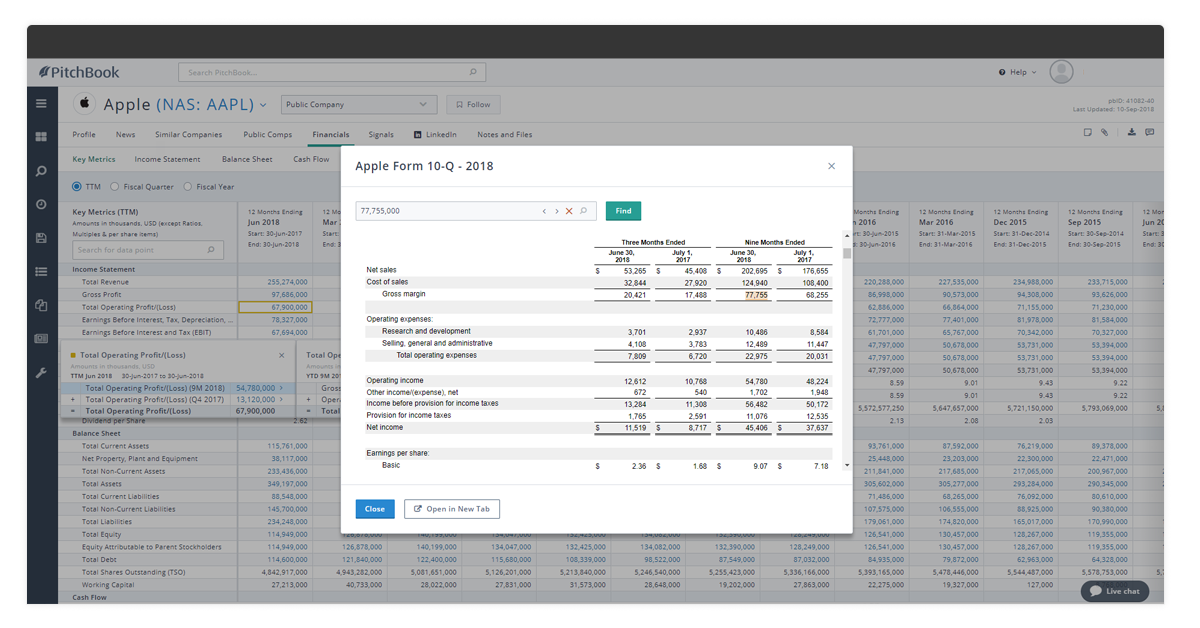Image resolution: width=1200 pixels, height=628 pixels.
Task: Open the hamburger menu in the sidebar
Action: (x=41, y=103)
